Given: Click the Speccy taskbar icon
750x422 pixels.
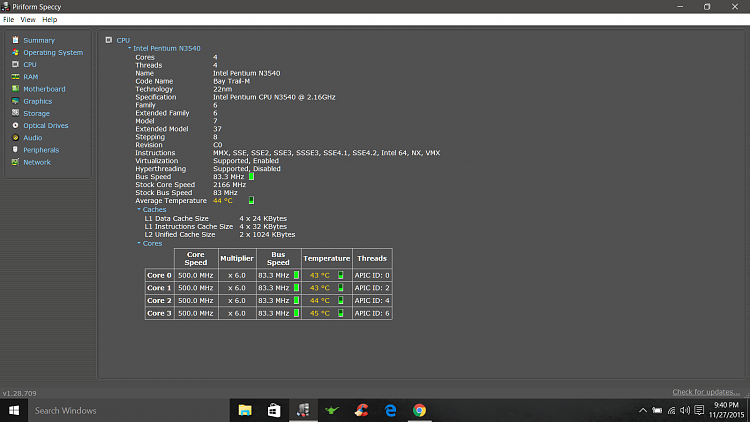Looking at the screenshot, I should [x=303, y=411].
